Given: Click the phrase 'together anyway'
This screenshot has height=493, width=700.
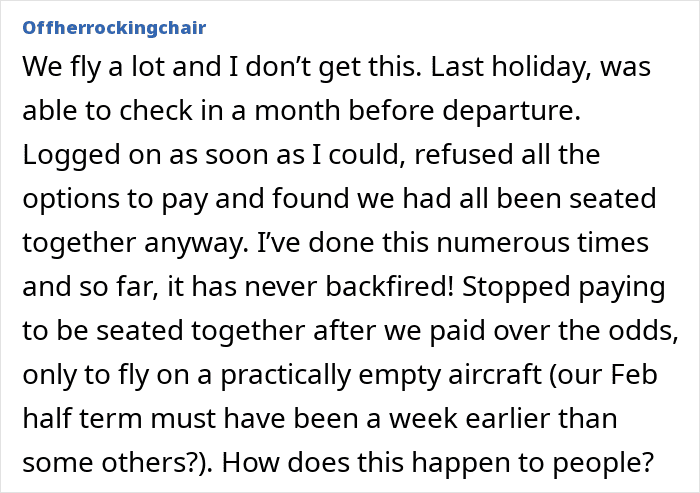Looking at the screenshot, I should point(136,243).
